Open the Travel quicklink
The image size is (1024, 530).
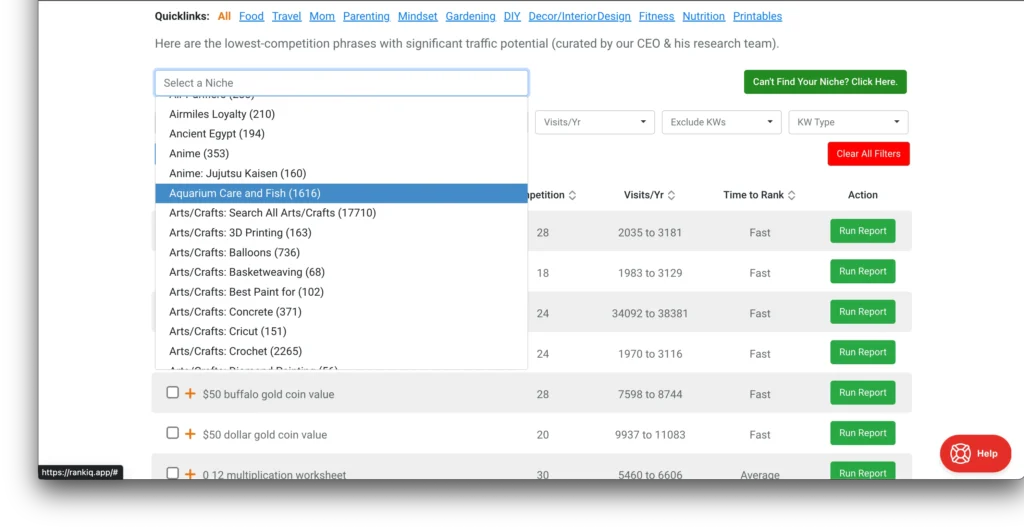click(x=287, y=16)
